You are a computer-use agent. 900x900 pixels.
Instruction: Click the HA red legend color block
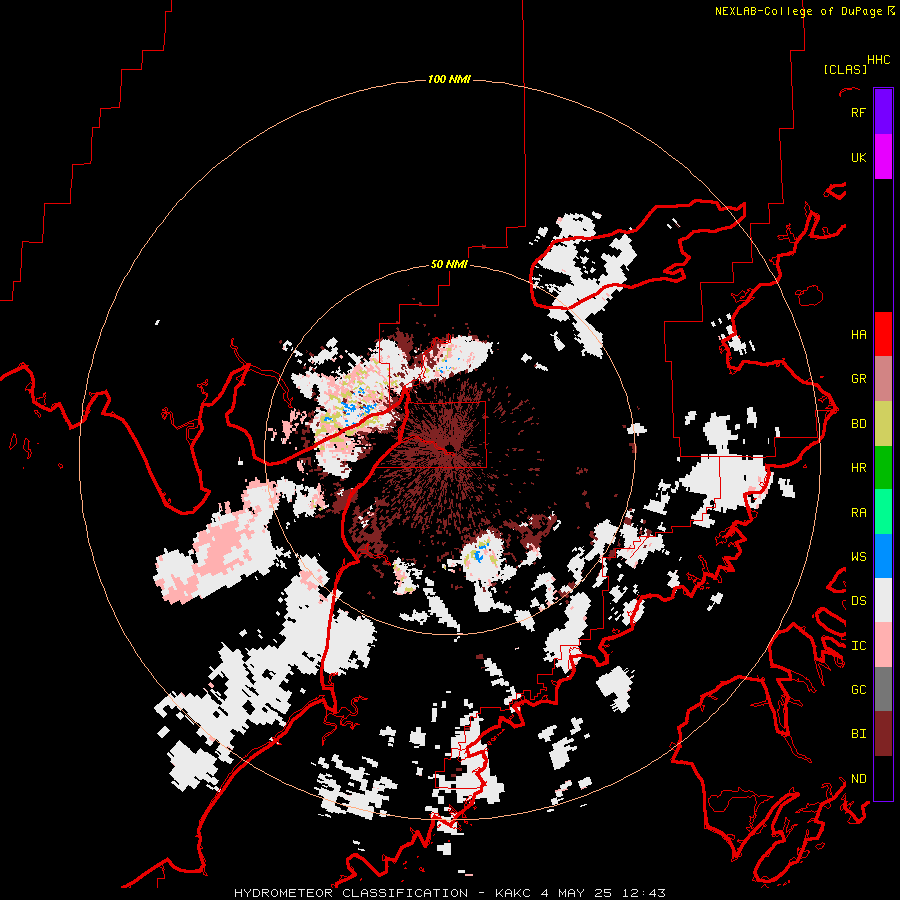tap(883, 334)
